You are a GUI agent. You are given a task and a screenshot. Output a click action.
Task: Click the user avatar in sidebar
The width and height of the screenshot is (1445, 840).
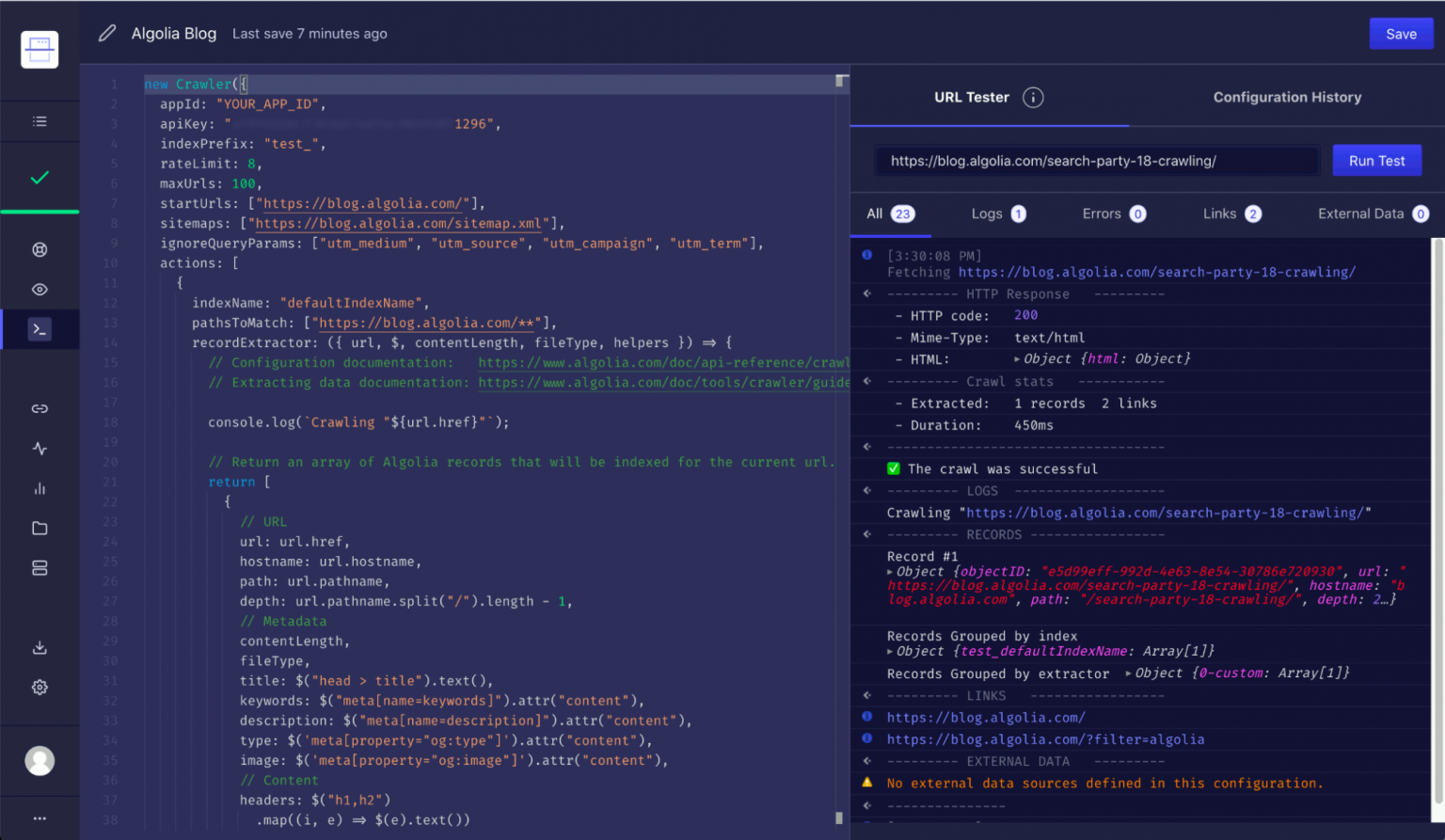pos(40,760)
